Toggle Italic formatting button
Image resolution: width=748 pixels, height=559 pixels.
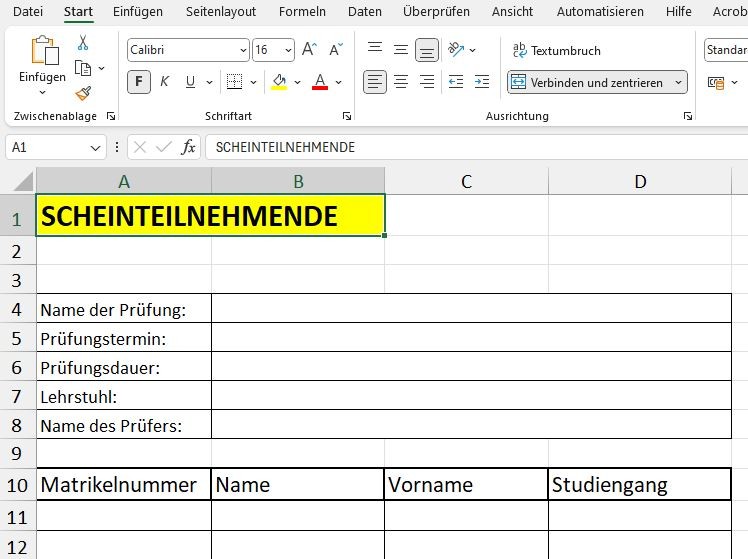tap(164, 82)
